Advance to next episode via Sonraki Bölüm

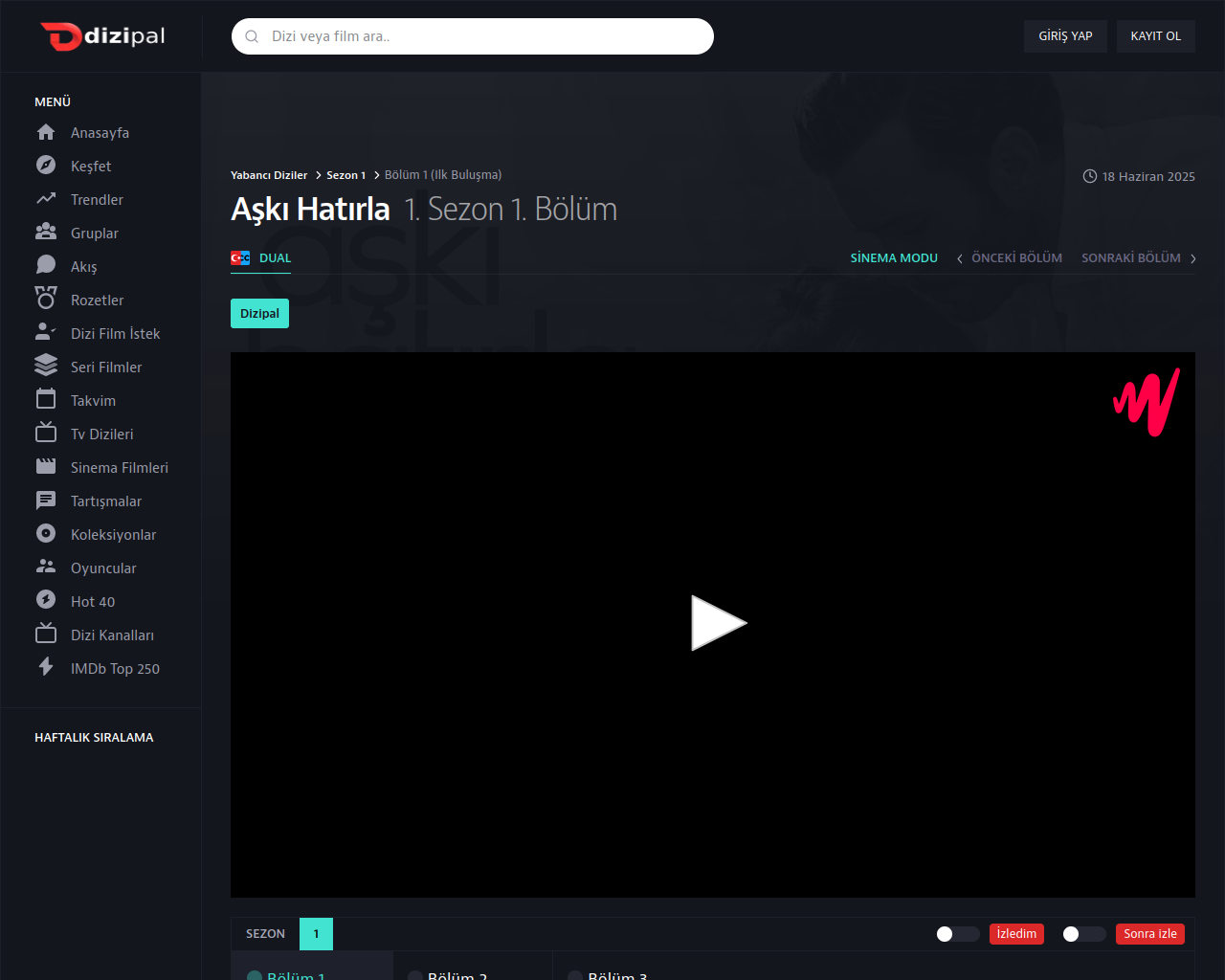1138,258
